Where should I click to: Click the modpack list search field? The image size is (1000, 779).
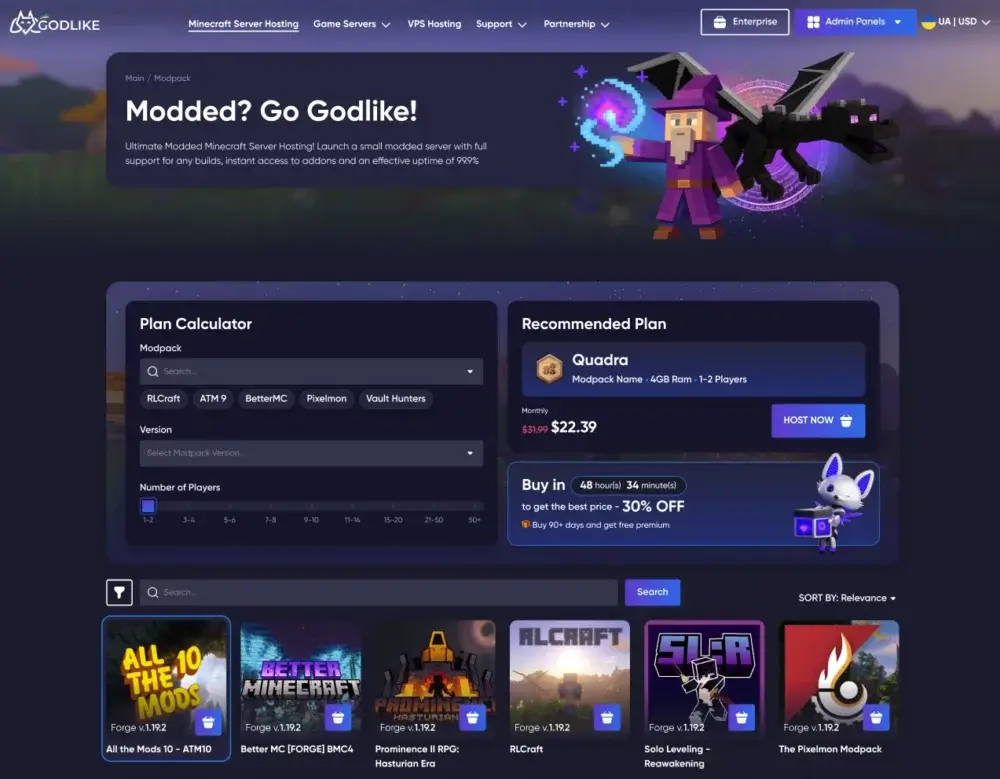point(379,592)
